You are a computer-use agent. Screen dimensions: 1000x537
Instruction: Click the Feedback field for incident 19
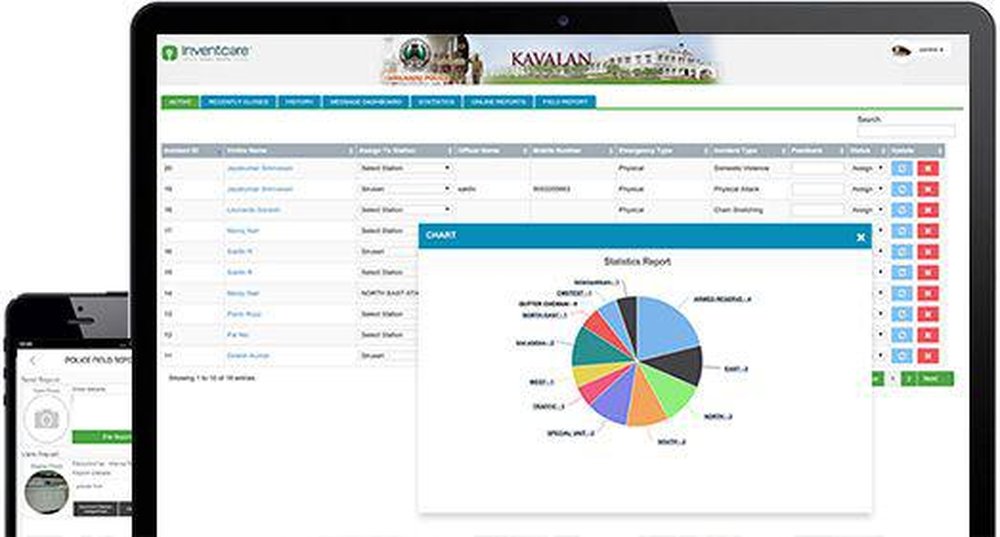coord(817,189)
